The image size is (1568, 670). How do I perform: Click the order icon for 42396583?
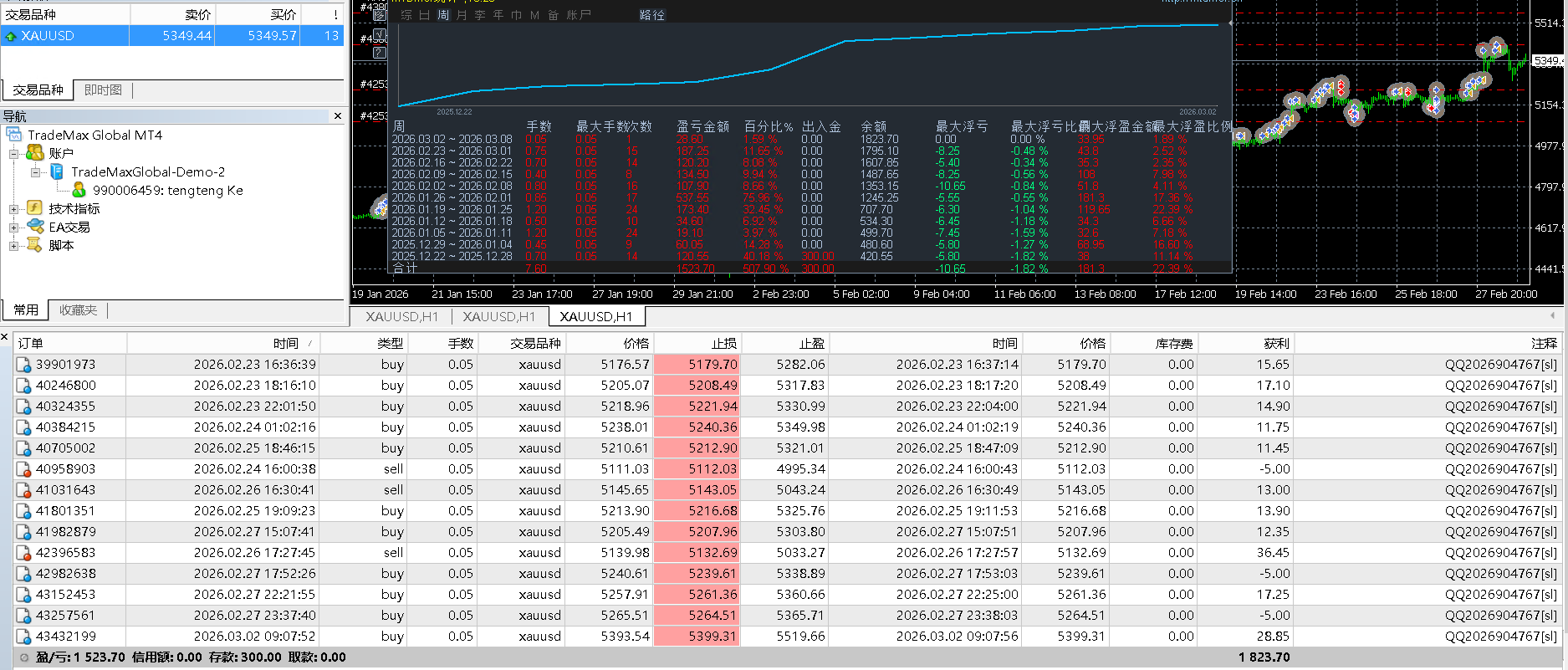(24, 553)
